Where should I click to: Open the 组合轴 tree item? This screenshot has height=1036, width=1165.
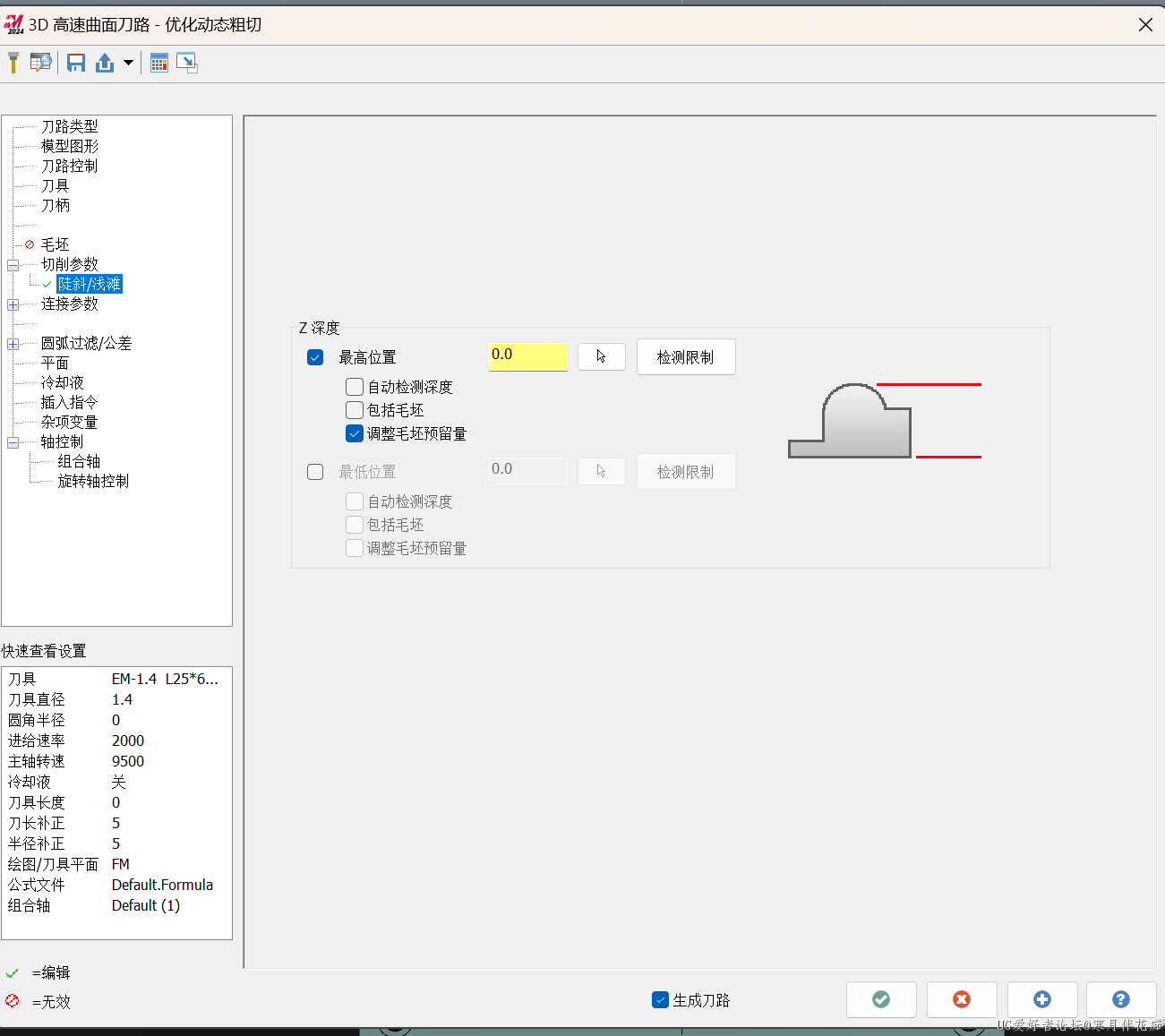click(79, 461)
